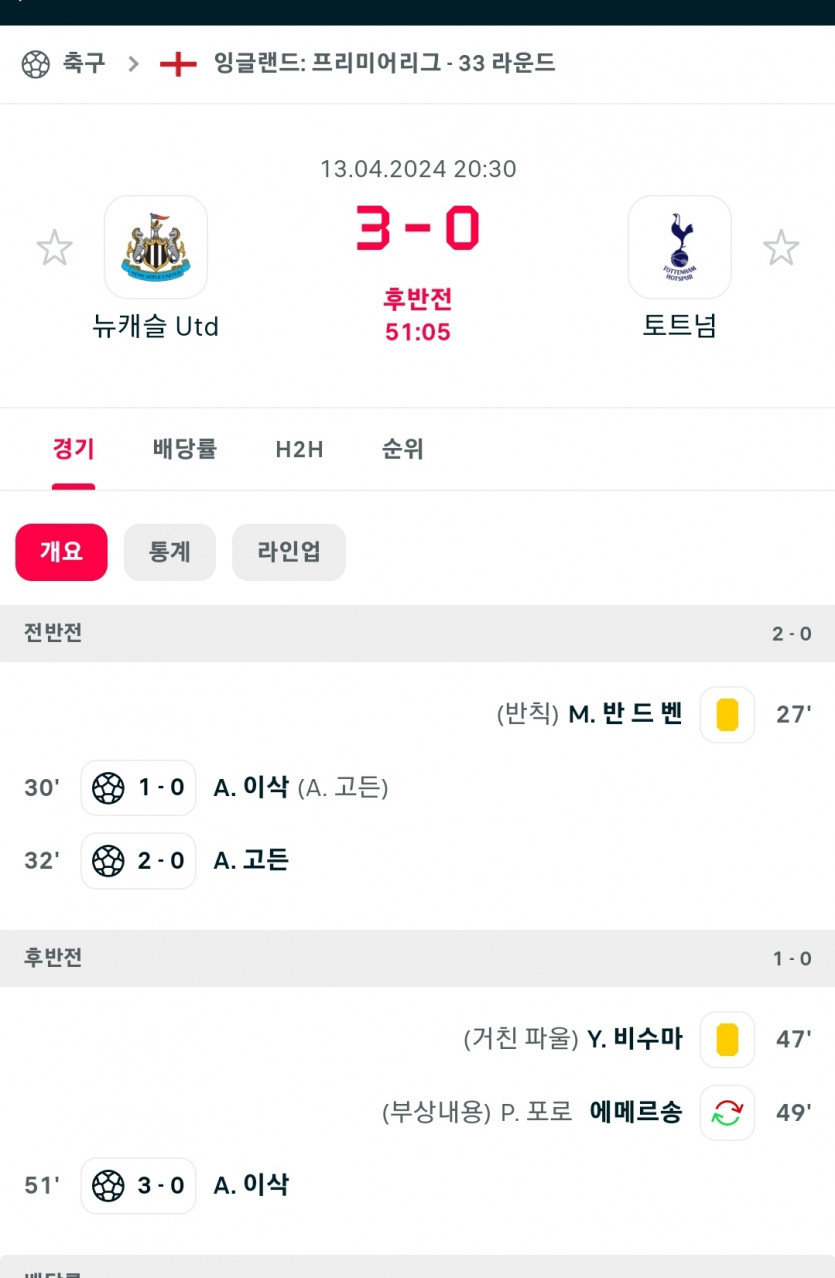
Task: Favorite 토트넘 with the star toggle
Action: (781, 248)
